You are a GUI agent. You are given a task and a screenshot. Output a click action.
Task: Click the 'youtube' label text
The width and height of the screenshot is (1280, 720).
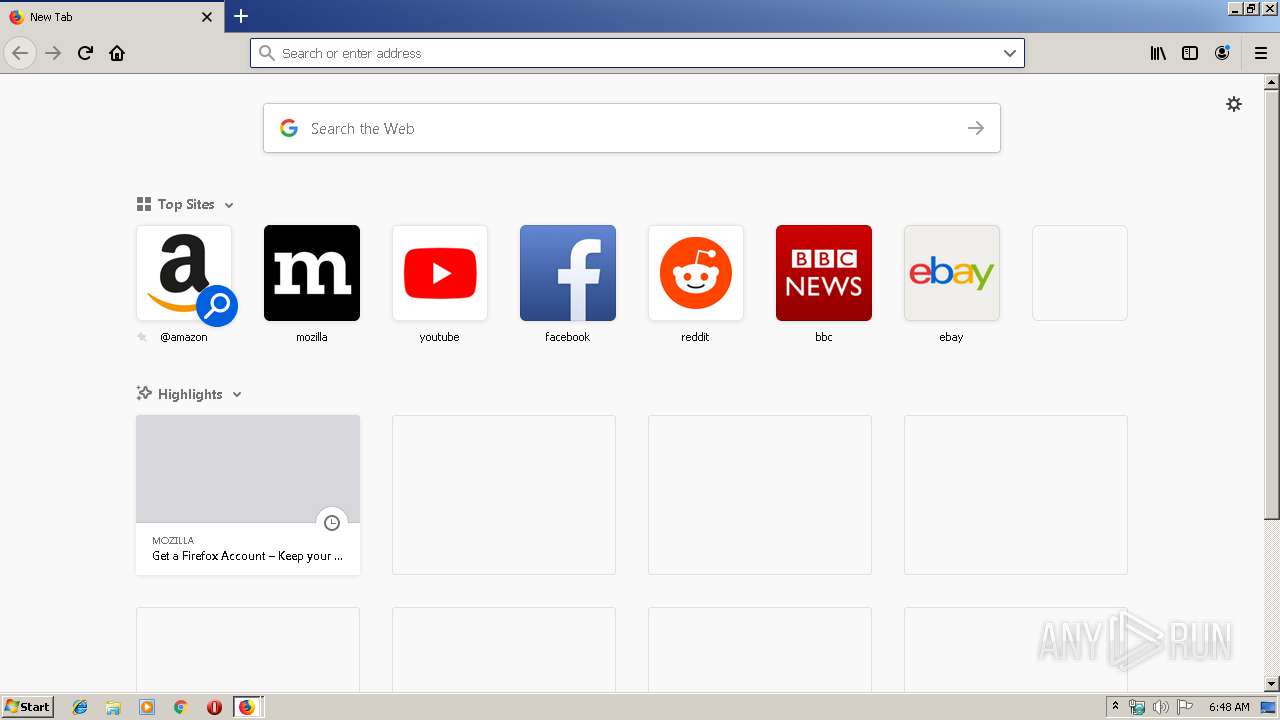click(440, 337)
